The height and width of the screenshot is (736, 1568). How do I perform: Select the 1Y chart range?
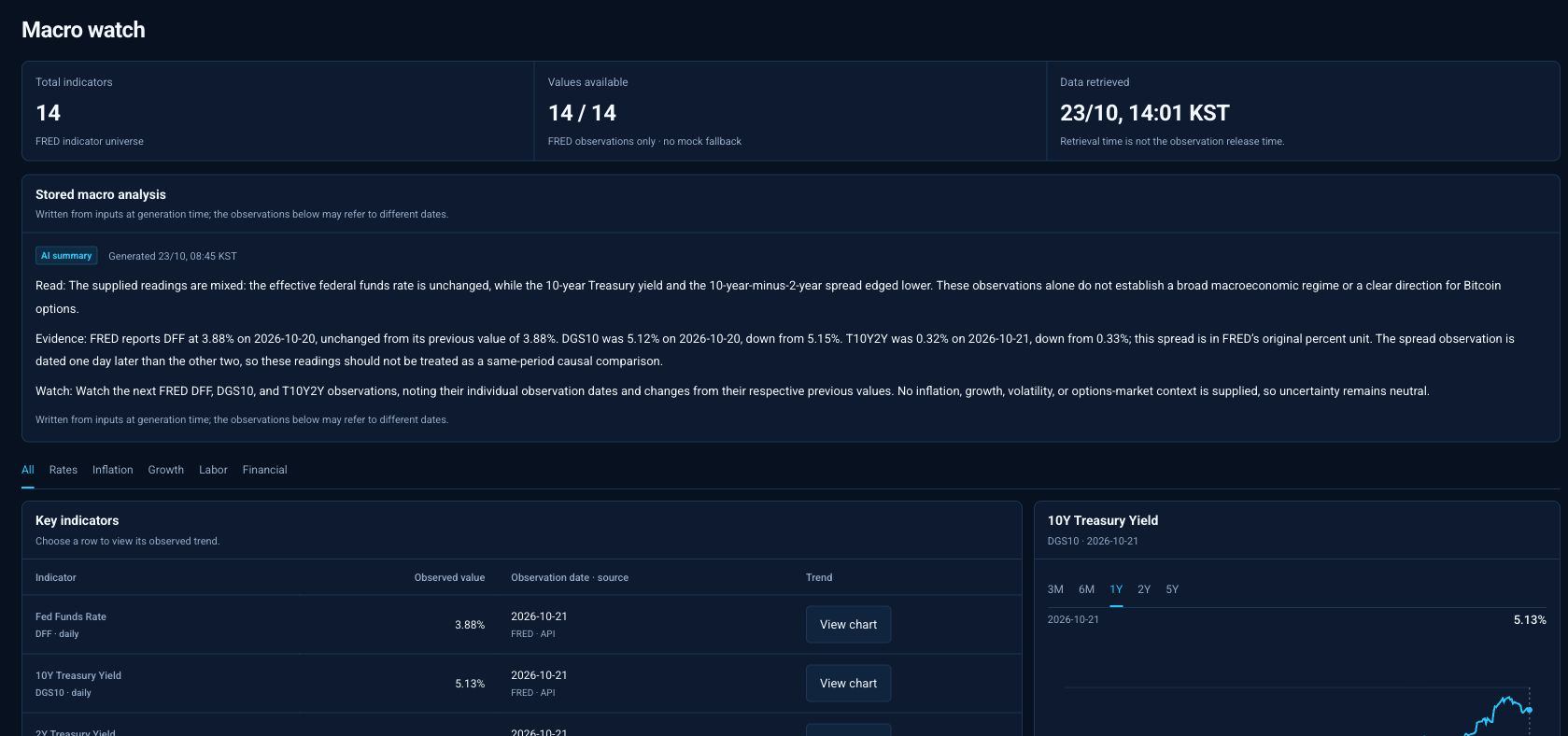pyautogui.click(x=1116, y=589)
